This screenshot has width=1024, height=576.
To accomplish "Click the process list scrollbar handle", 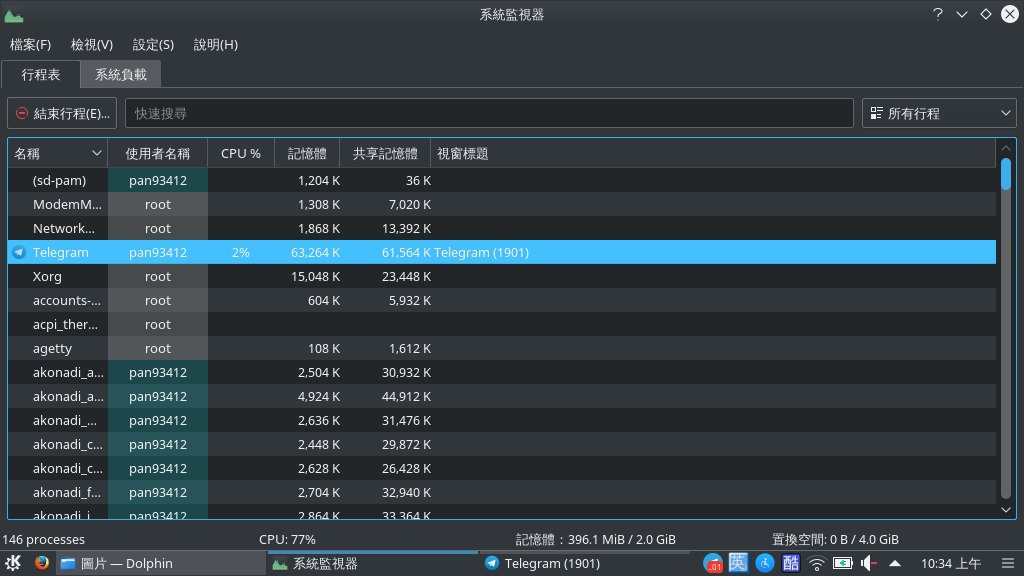I will [x=1006, y=174].
